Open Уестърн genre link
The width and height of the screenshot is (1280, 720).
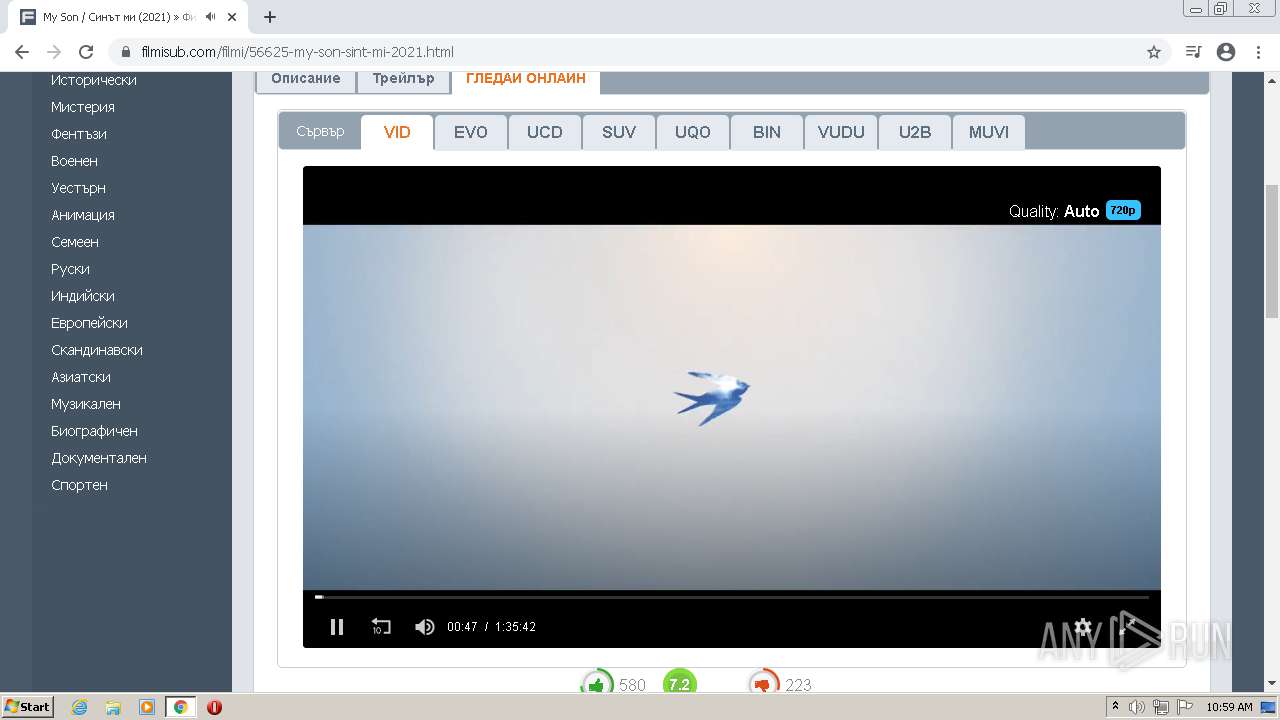point(78,188)
